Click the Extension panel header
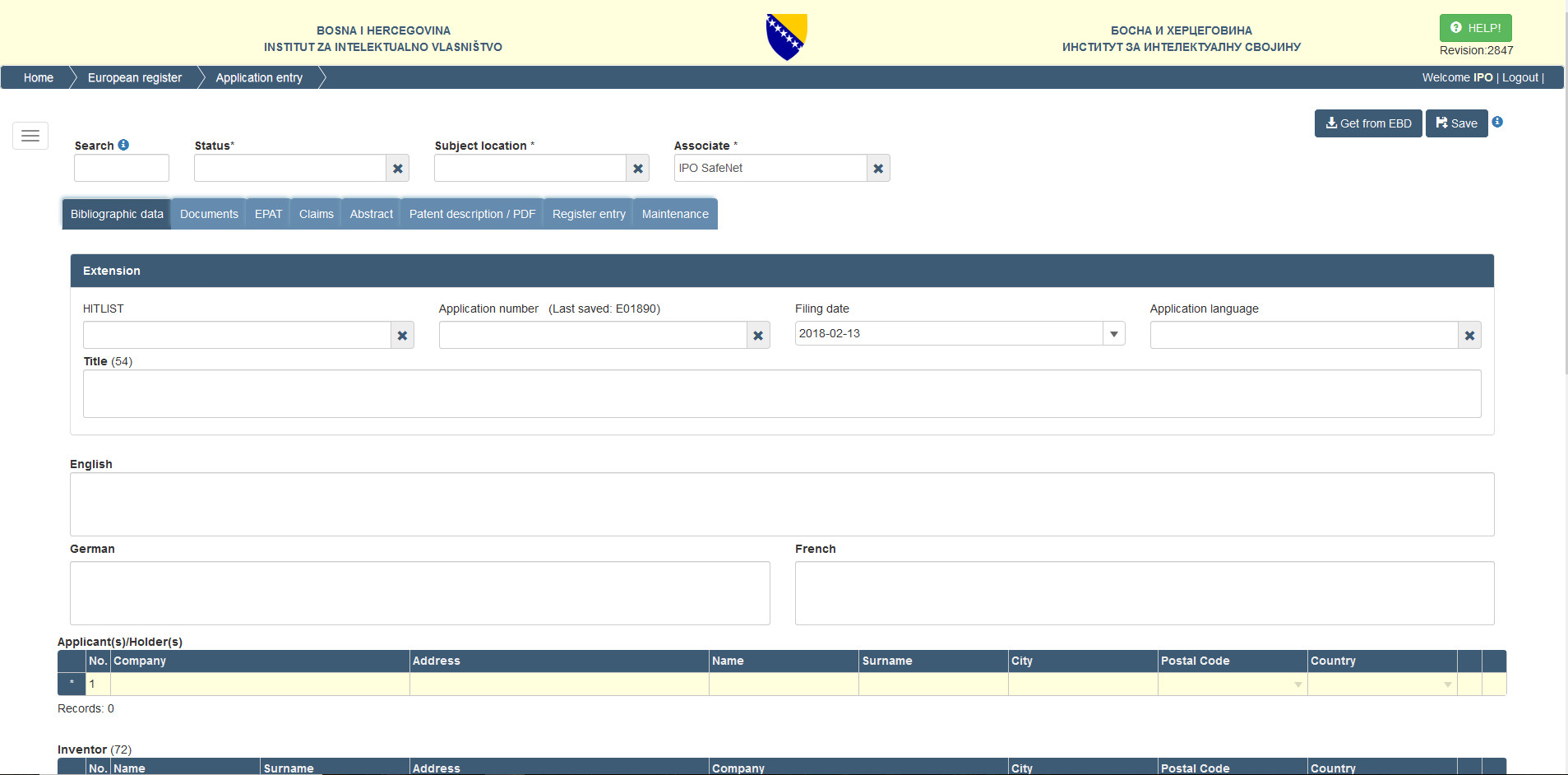1568x775 pixels. tap(782, 271)
